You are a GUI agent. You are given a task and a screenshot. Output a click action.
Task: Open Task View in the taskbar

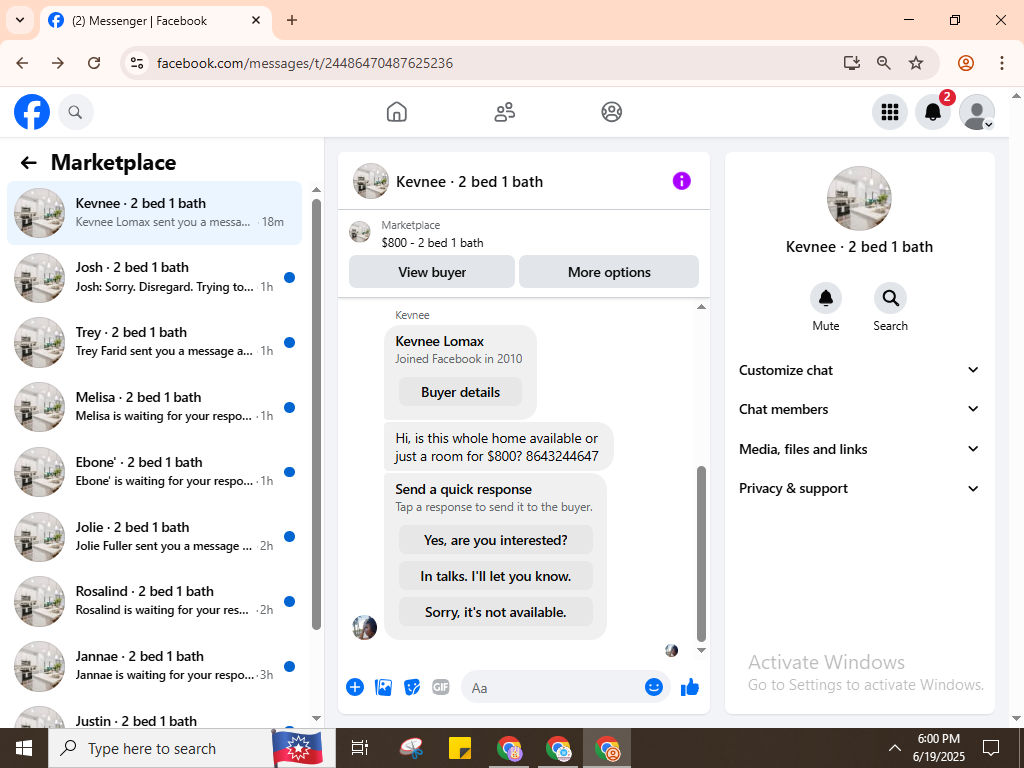click(x=360, y=748)
